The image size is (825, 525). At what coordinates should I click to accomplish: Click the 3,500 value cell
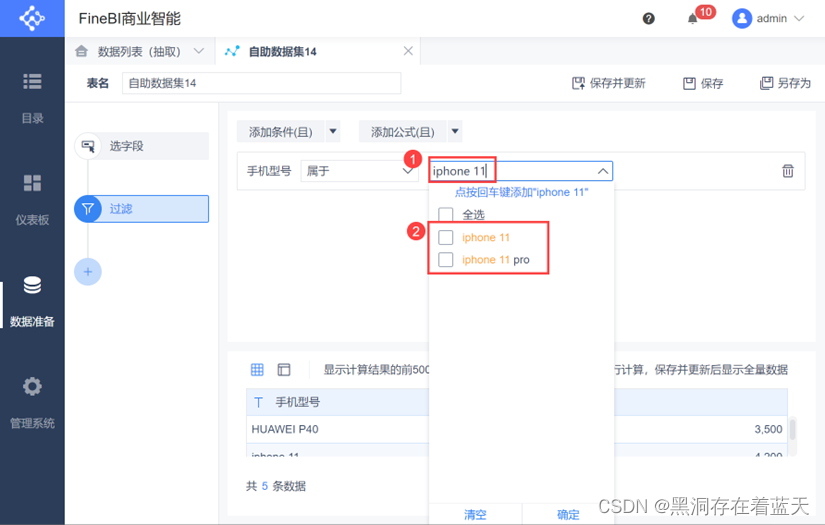pyautogui.click(x=768, y=429)
